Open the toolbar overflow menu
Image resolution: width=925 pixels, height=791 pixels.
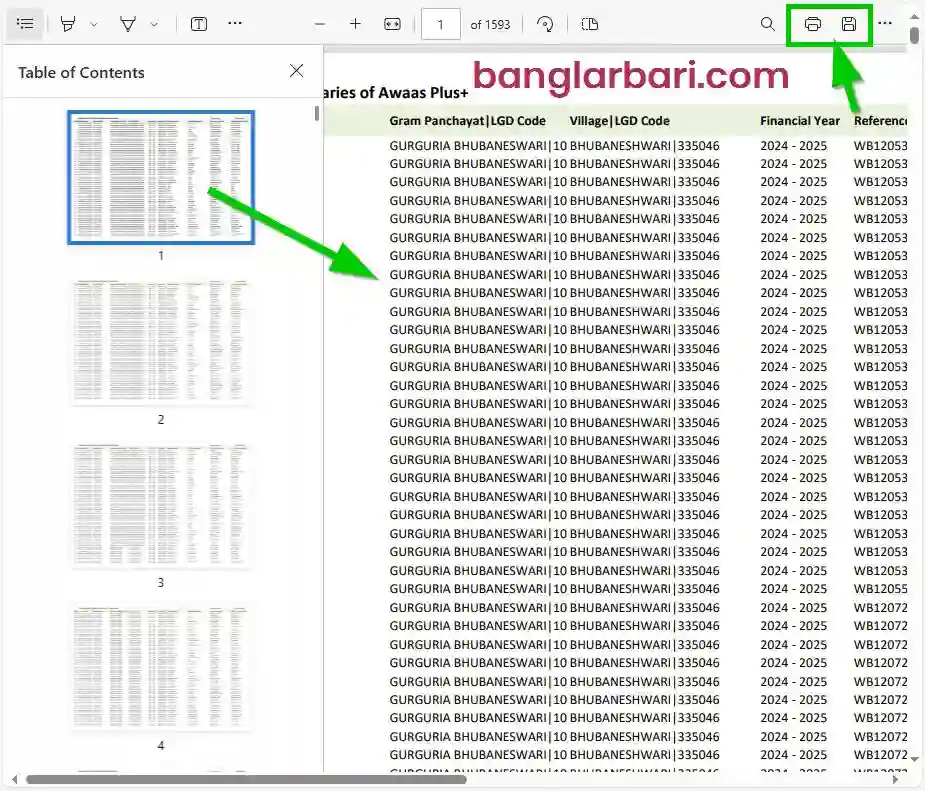pyautogui.click(x=884, y=24)
